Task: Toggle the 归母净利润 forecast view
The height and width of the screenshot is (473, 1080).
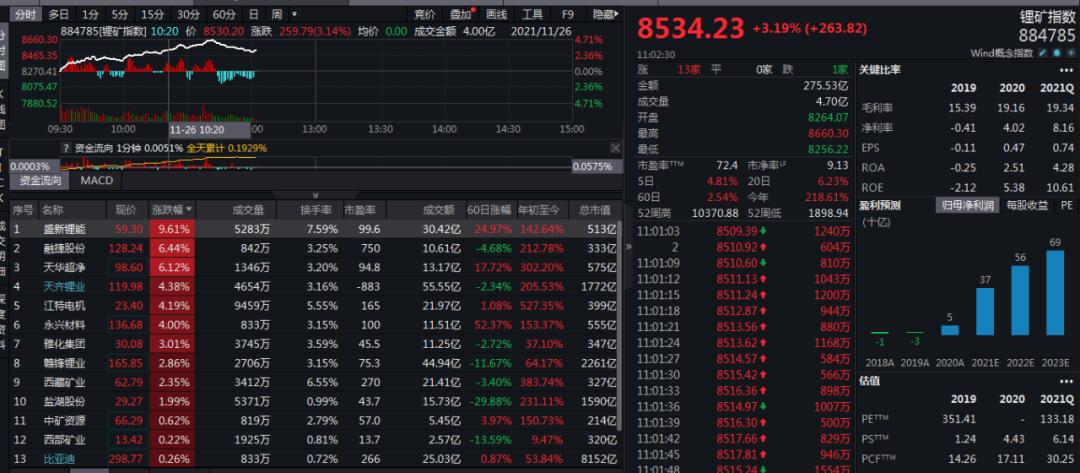Action: click(968, 204)
